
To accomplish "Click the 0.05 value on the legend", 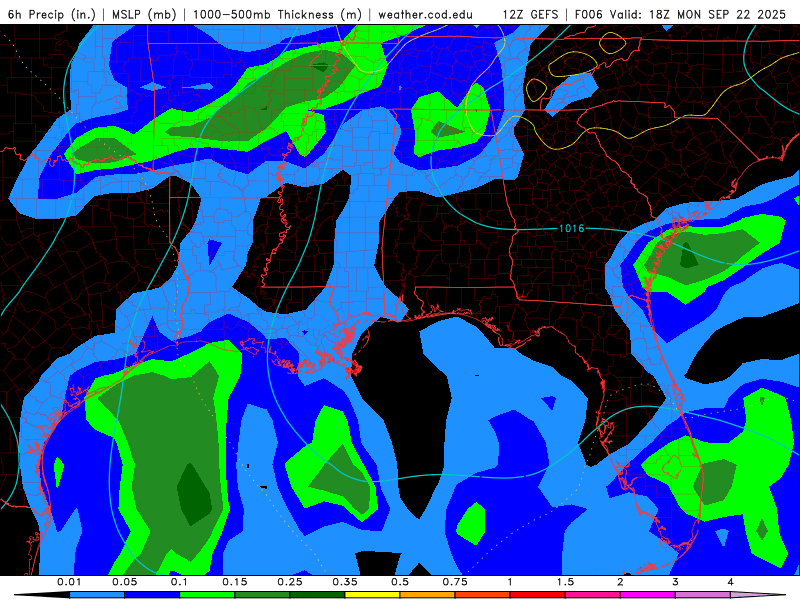I will [124, 582].
